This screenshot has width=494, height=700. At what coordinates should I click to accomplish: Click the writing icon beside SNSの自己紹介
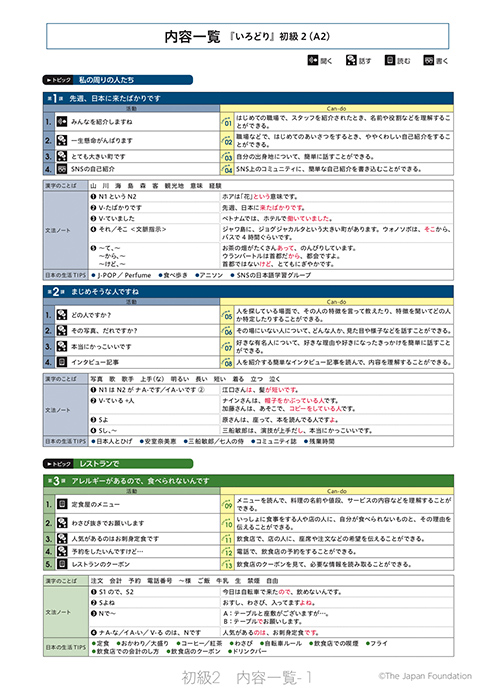click(x=62, y=169)
